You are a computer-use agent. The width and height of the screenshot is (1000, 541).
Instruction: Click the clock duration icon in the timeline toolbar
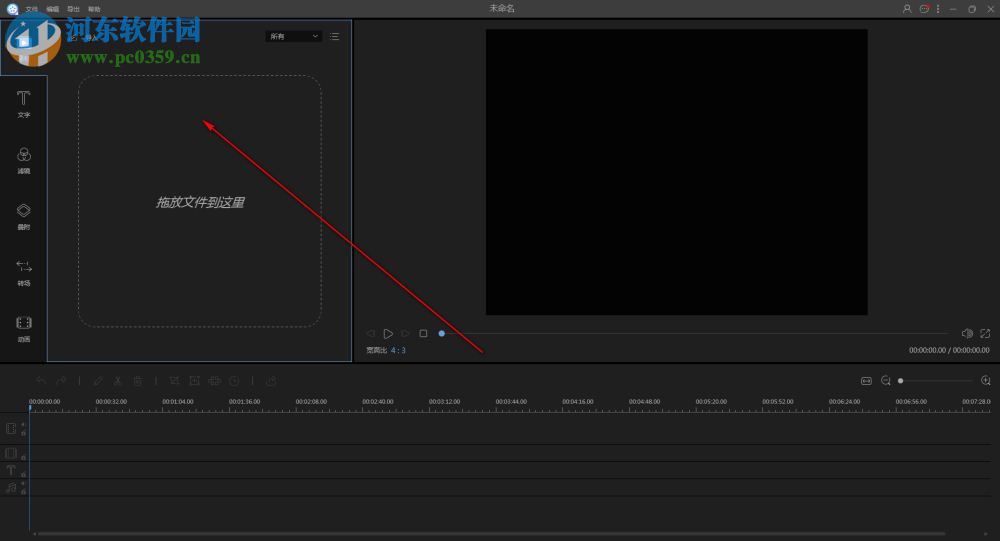click(234, 381)
